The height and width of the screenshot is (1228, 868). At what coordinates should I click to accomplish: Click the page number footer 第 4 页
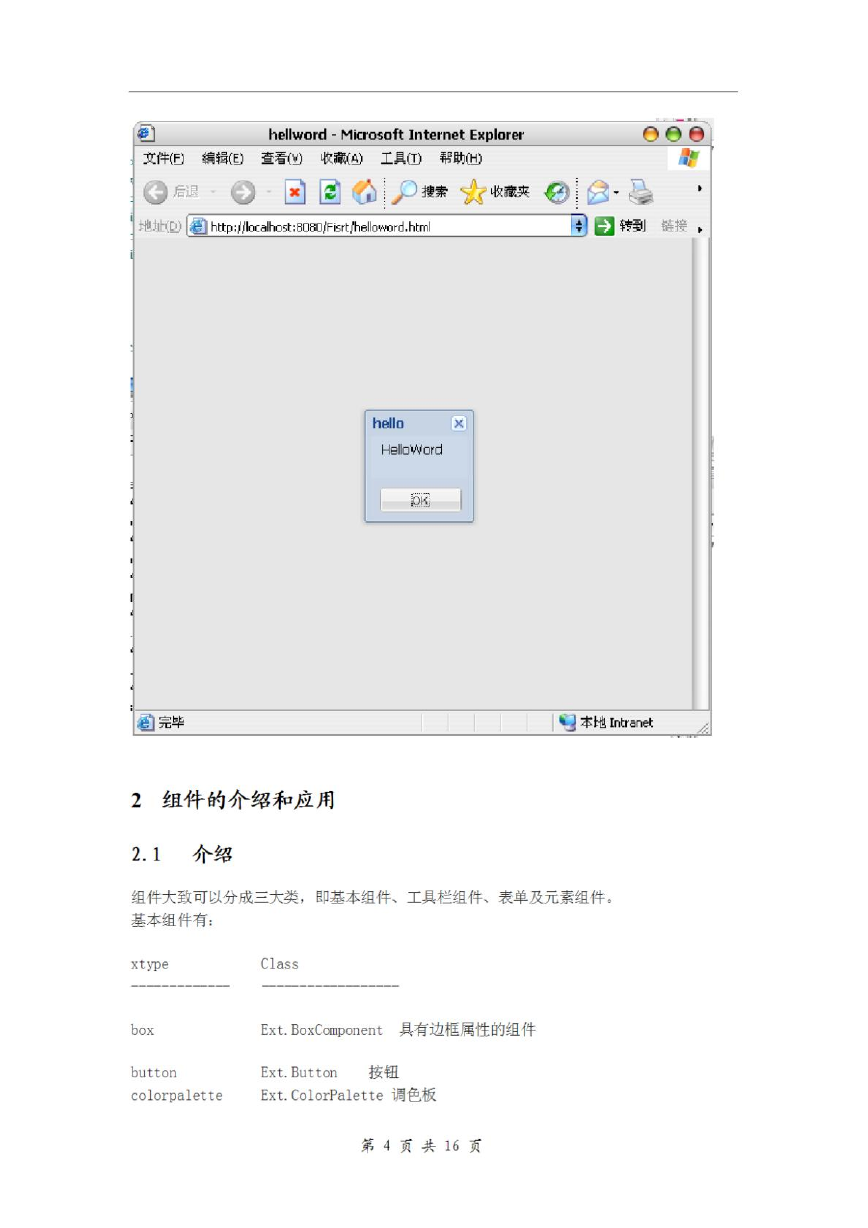click(x=388, y=1147)
